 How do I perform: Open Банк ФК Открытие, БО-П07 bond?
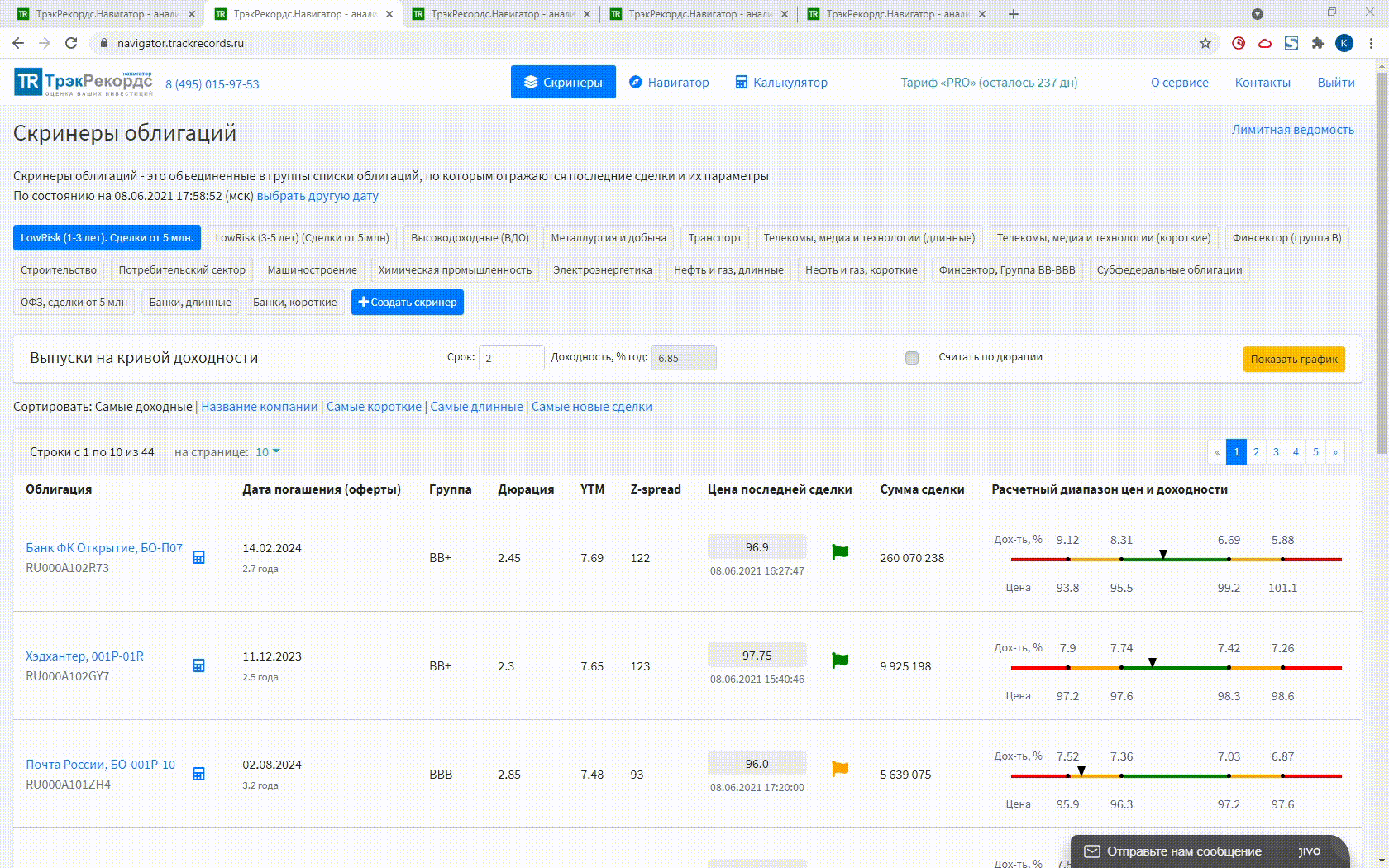click(104, 548)
